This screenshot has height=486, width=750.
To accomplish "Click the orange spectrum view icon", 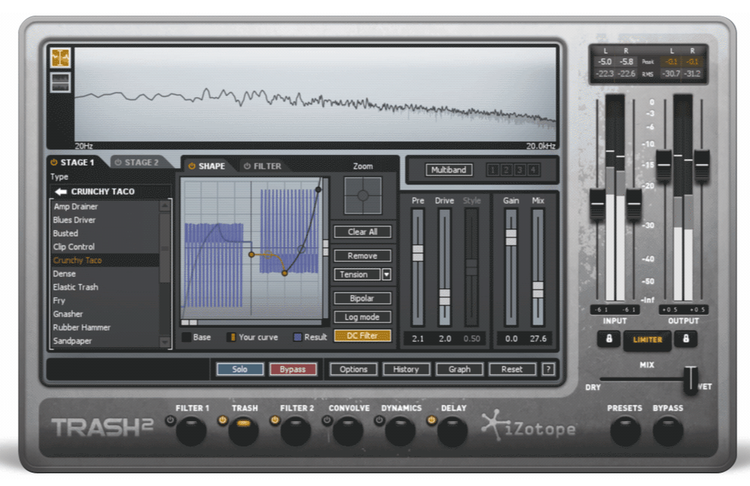I will [60, 58].
